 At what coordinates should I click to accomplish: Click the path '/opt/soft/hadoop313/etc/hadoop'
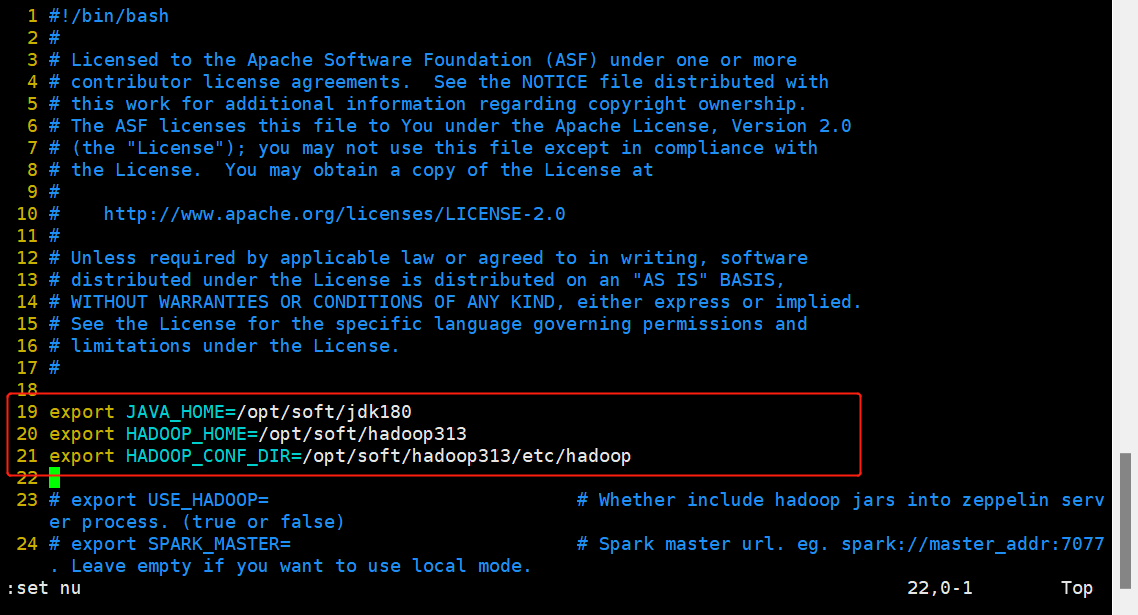click(x=467, y=456)
